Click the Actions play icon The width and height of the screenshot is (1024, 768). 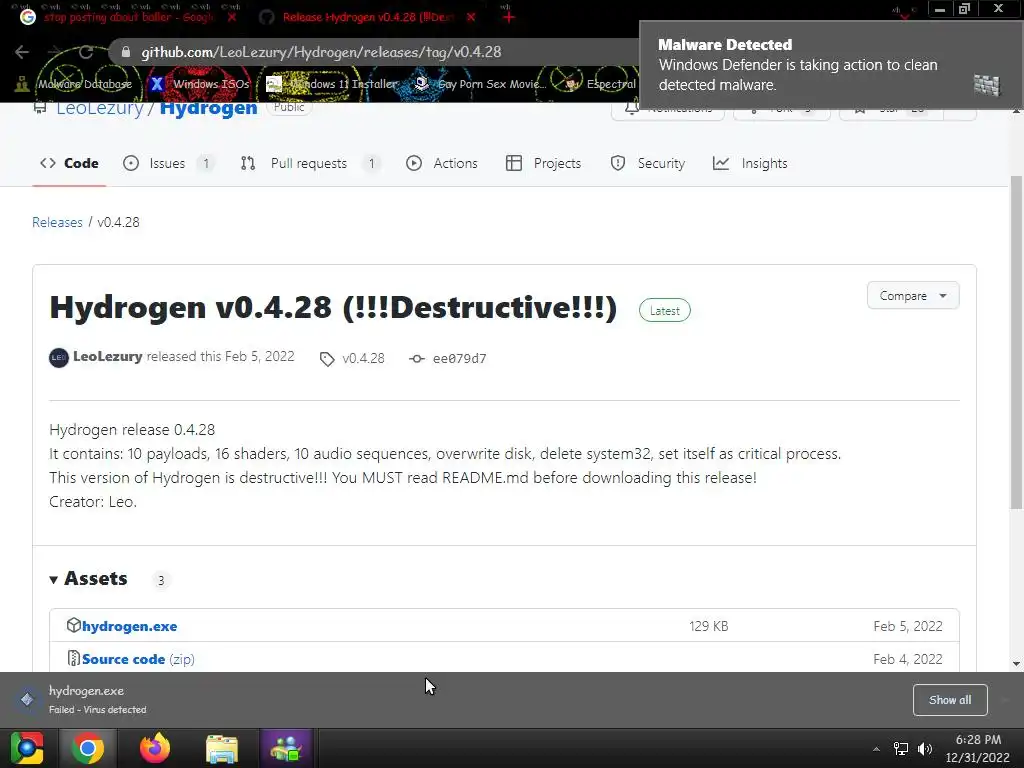point(414,163)
